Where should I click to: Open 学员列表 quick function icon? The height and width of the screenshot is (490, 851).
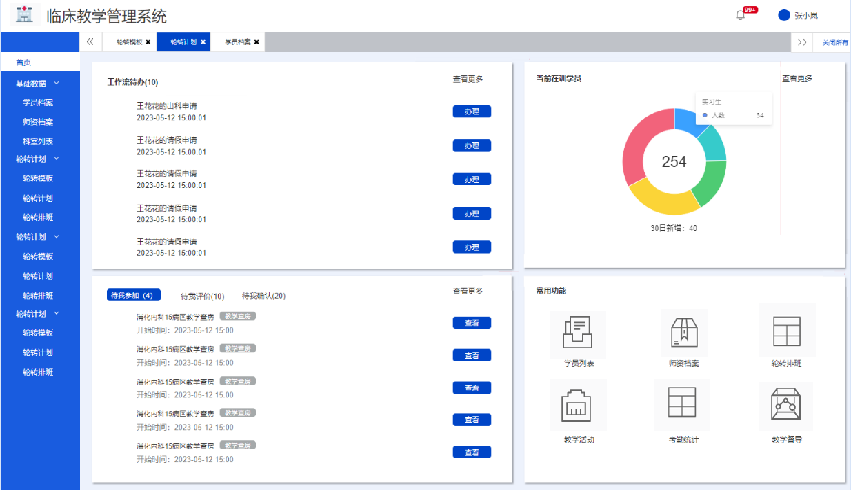tap(578, 331)
